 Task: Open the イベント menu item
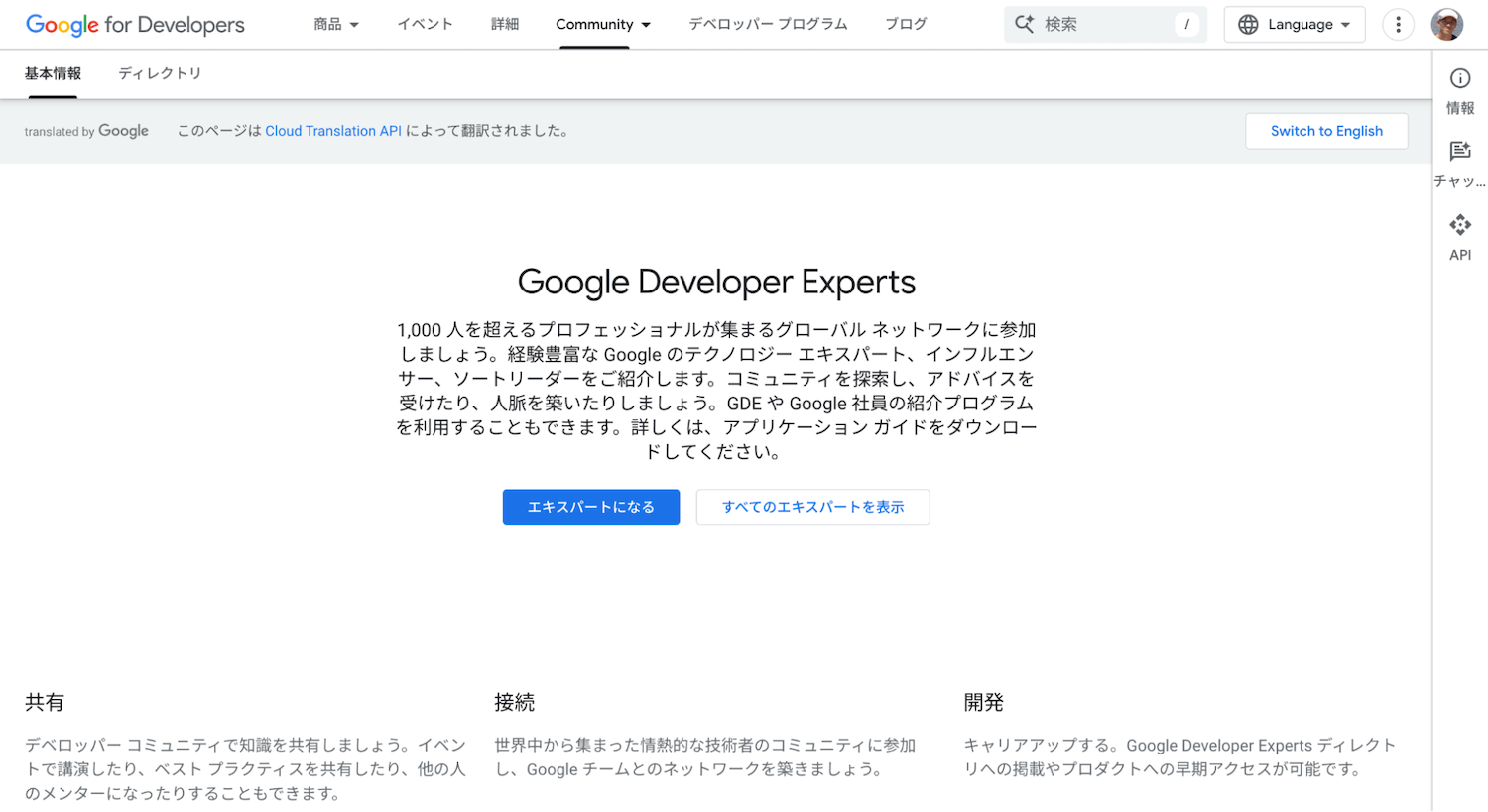pyautogui.click(x=425, y=24)
